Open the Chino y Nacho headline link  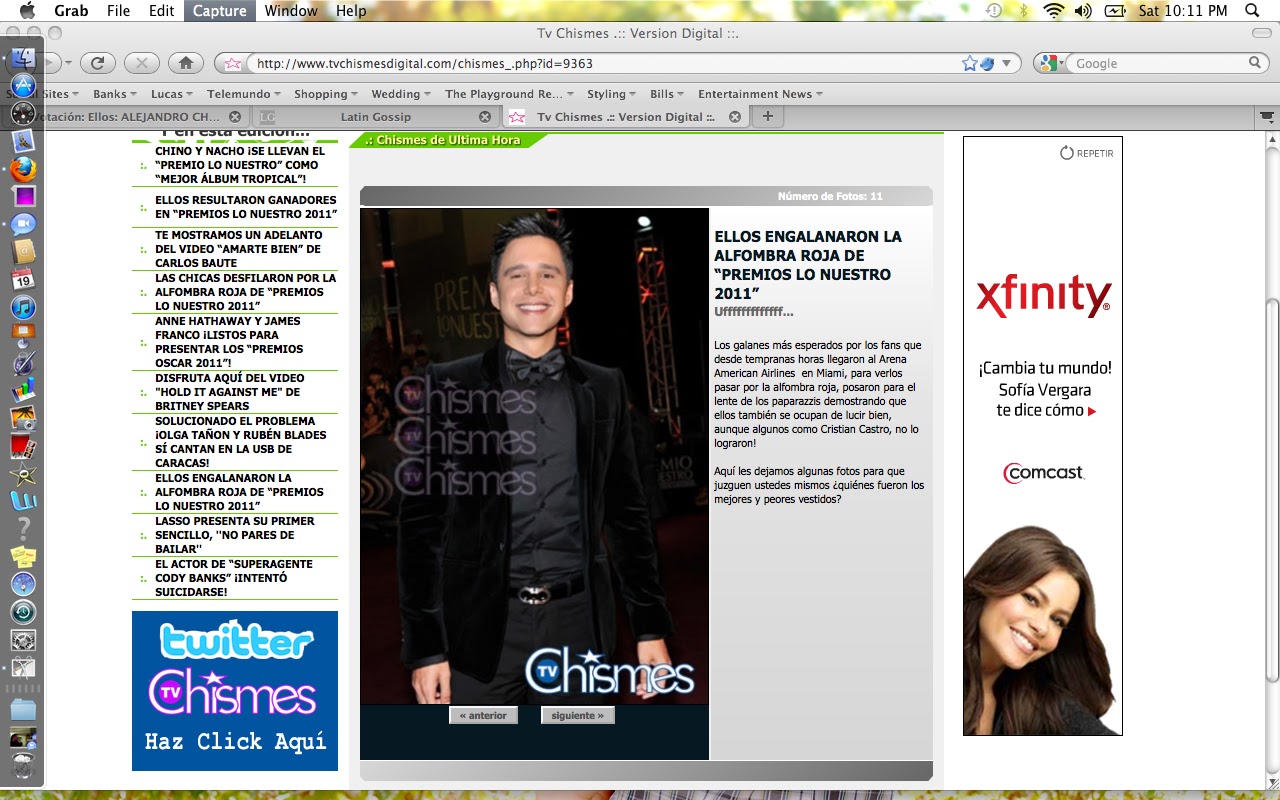click(239, 165)
